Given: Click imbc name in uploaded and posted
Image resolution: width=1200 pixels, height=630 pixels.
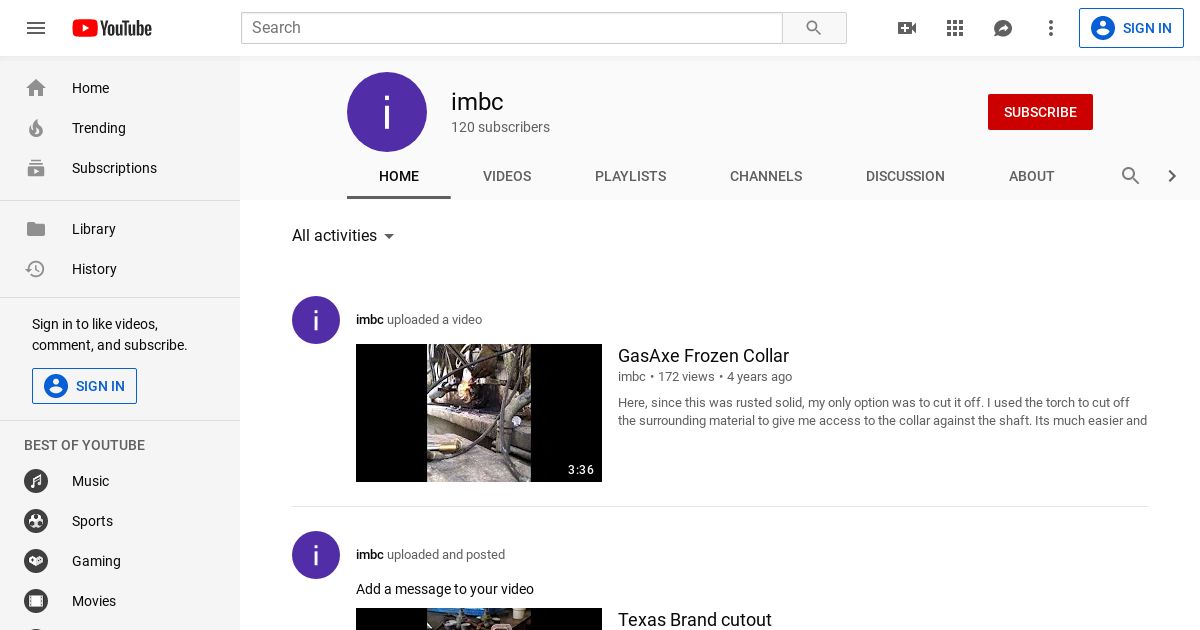Looking at the screenshot, I should [370, 555].
